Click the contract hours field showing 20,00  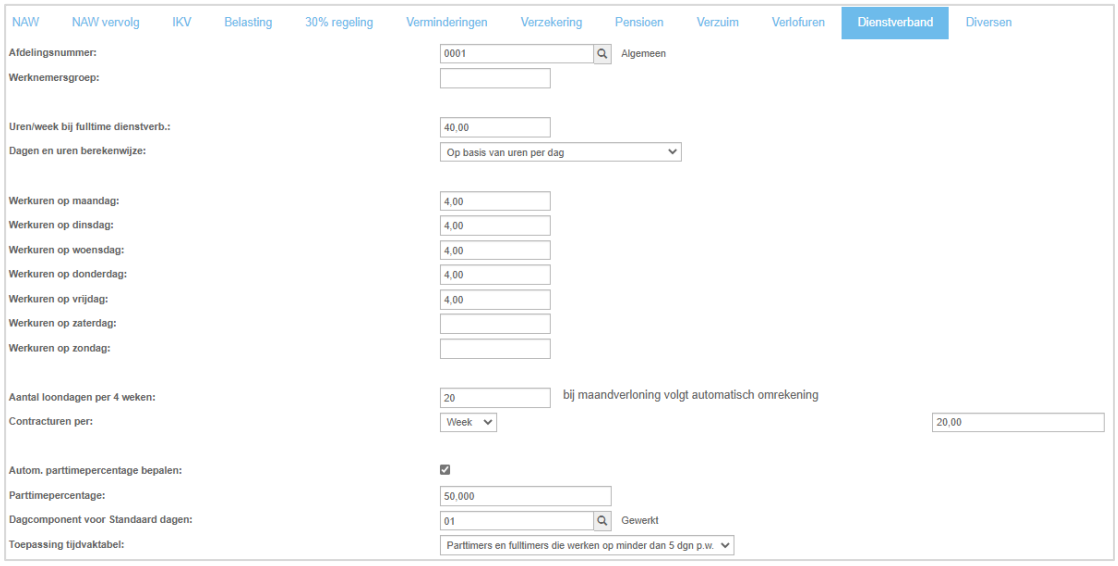click(x=1018, y=422)
